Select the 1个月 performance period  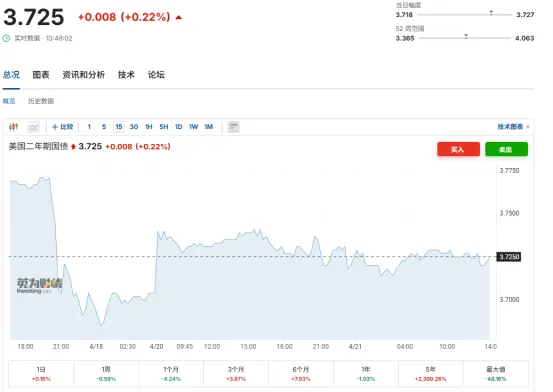pyautogui.click(x=171, y=374)
